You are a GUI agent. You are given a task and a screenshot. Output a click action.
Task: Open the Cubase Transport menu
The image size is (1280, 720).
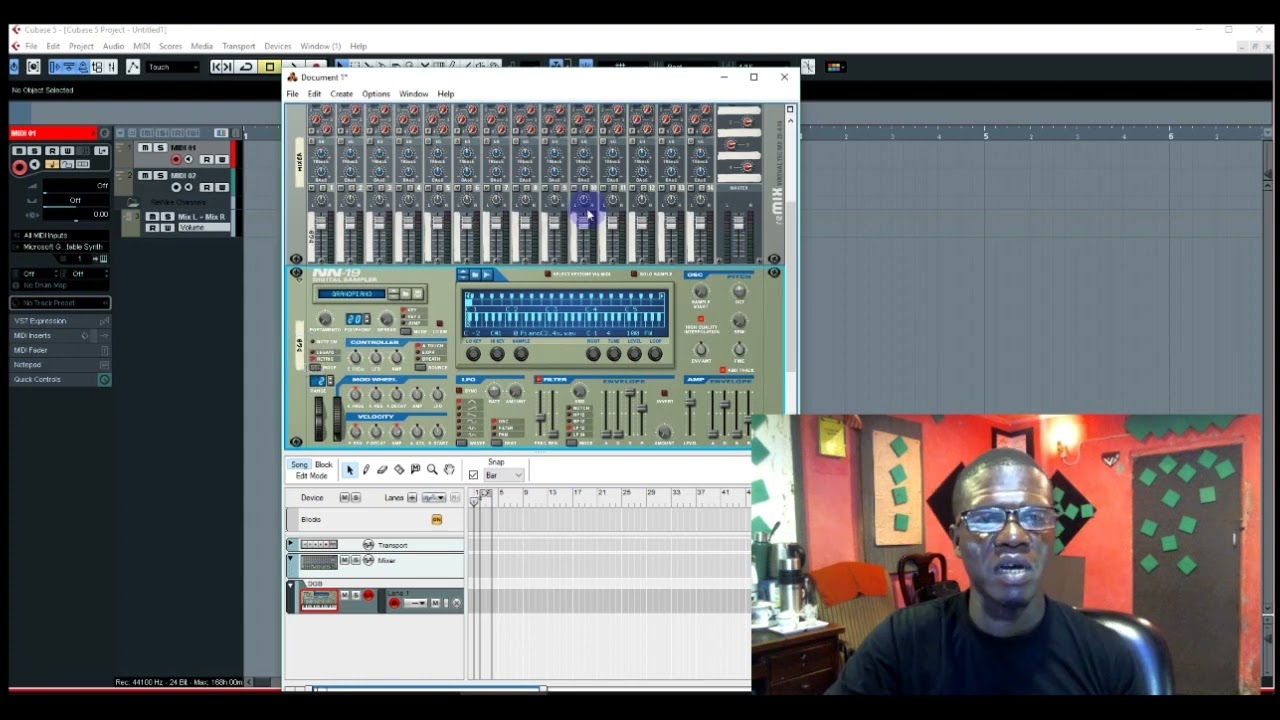tap(239, 46)
